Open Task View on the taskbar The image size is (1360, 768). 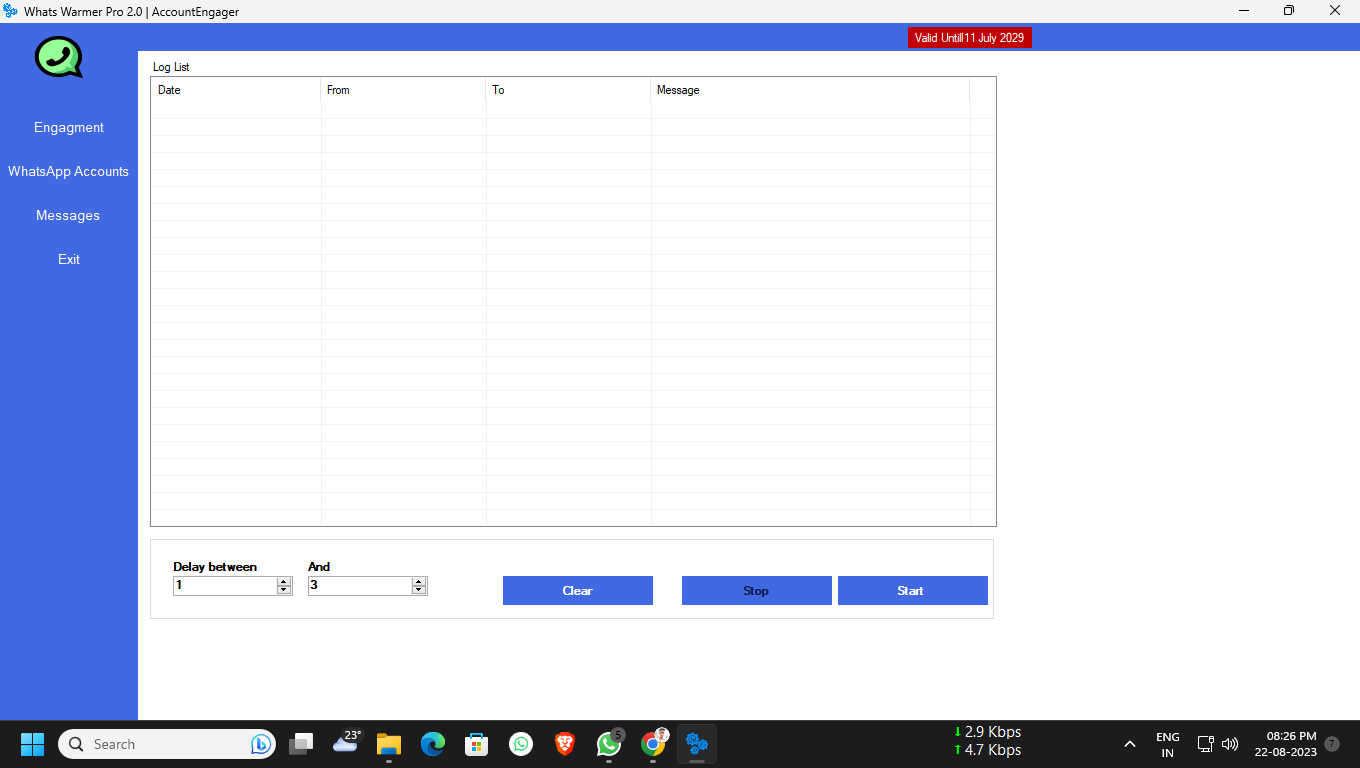click(301, 744)
